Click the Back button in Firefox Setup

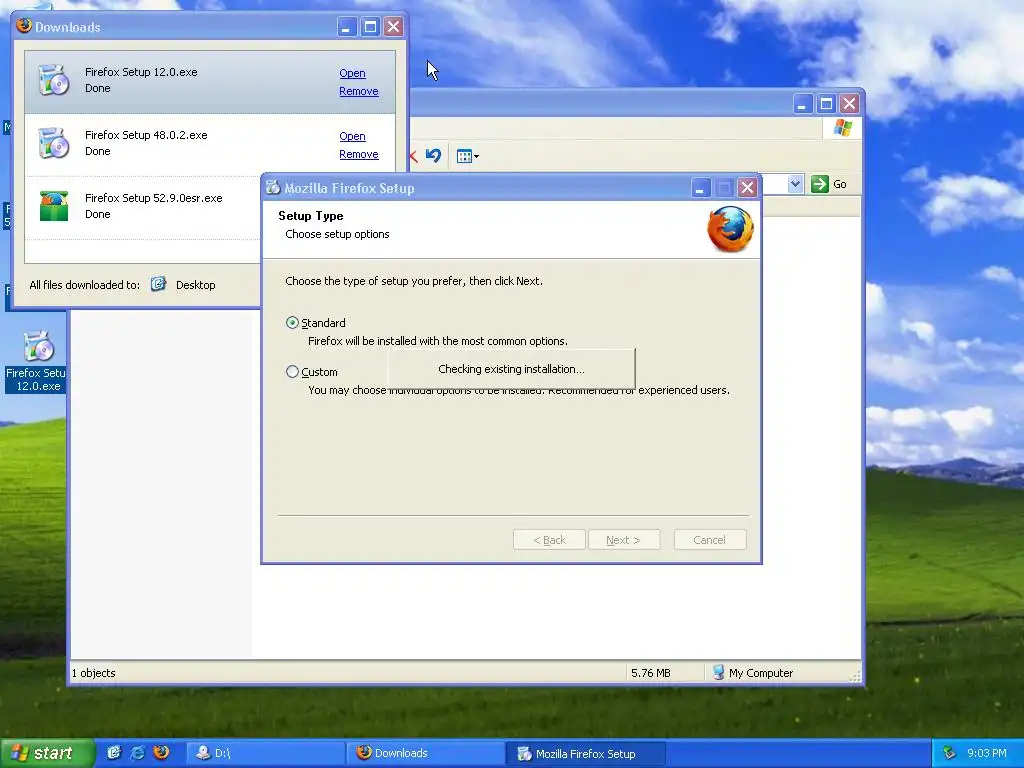[x=549, y=540]
